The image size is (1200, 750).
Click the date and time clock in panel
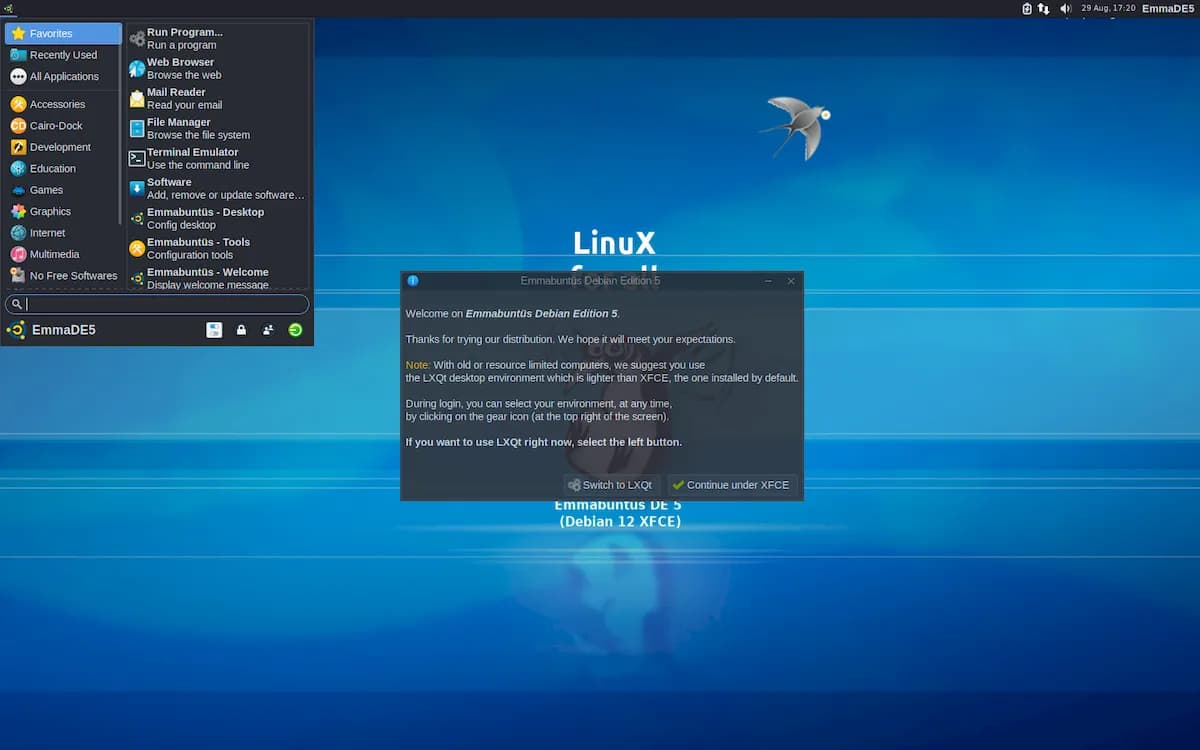coord(1108,8)
